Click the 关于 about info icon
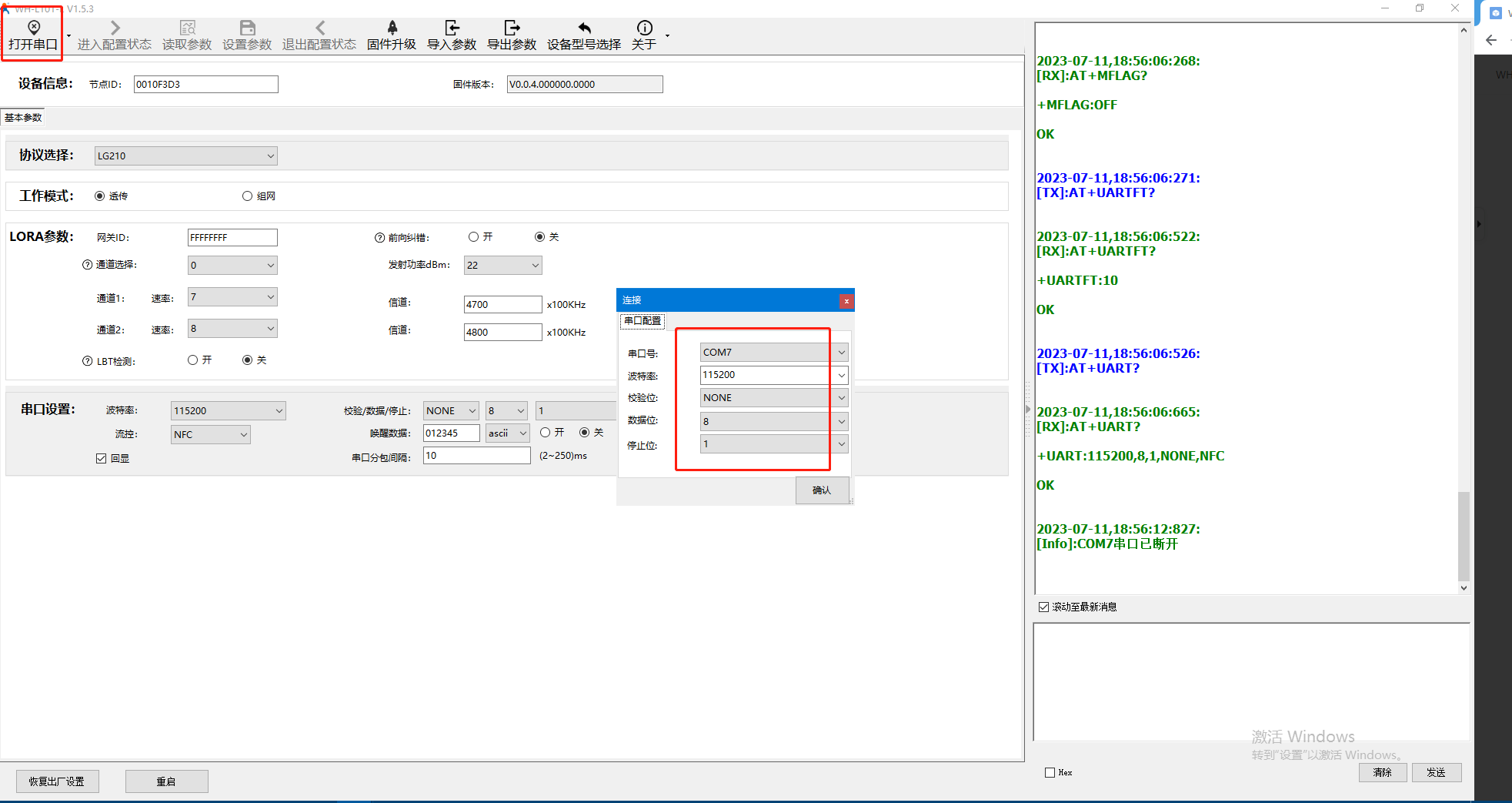Viewport: 1512px width, 803px height. [x=644, y=28]
